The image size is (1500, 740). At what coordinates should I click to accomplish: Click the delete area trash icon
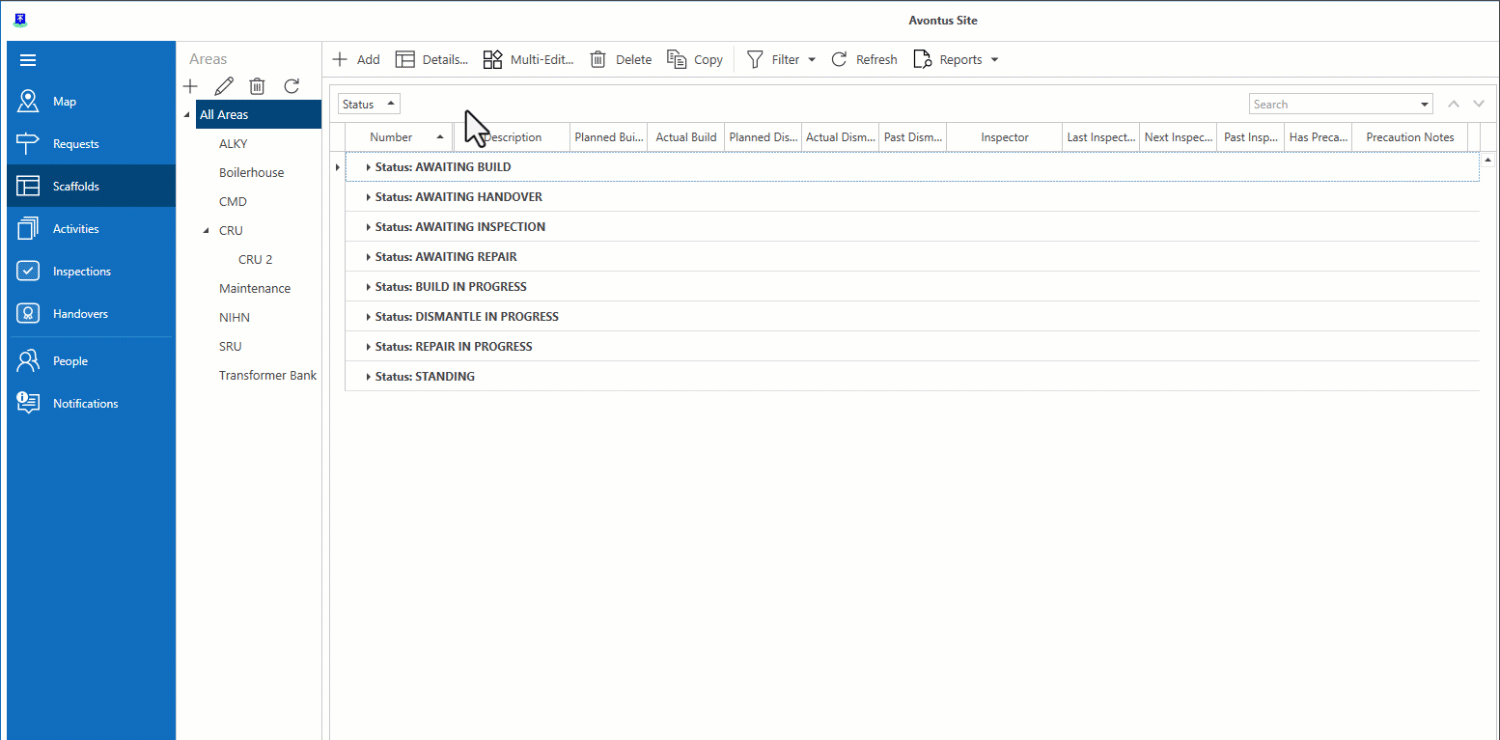click(257, 86)
